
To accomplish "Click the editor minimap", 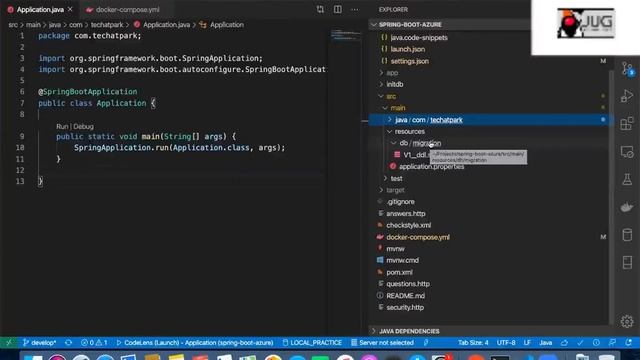I will 345,36.
